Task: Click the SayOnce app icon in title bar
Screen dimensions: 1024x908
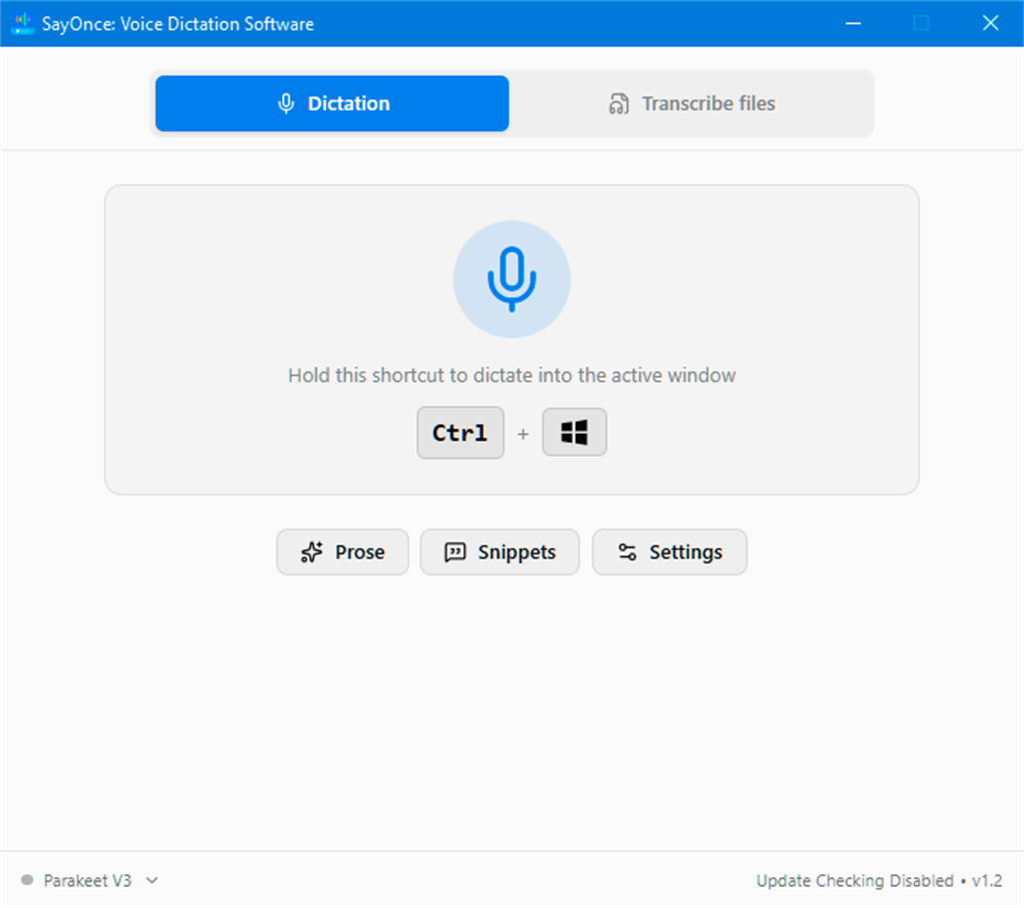Action: (x=22, y=24)
